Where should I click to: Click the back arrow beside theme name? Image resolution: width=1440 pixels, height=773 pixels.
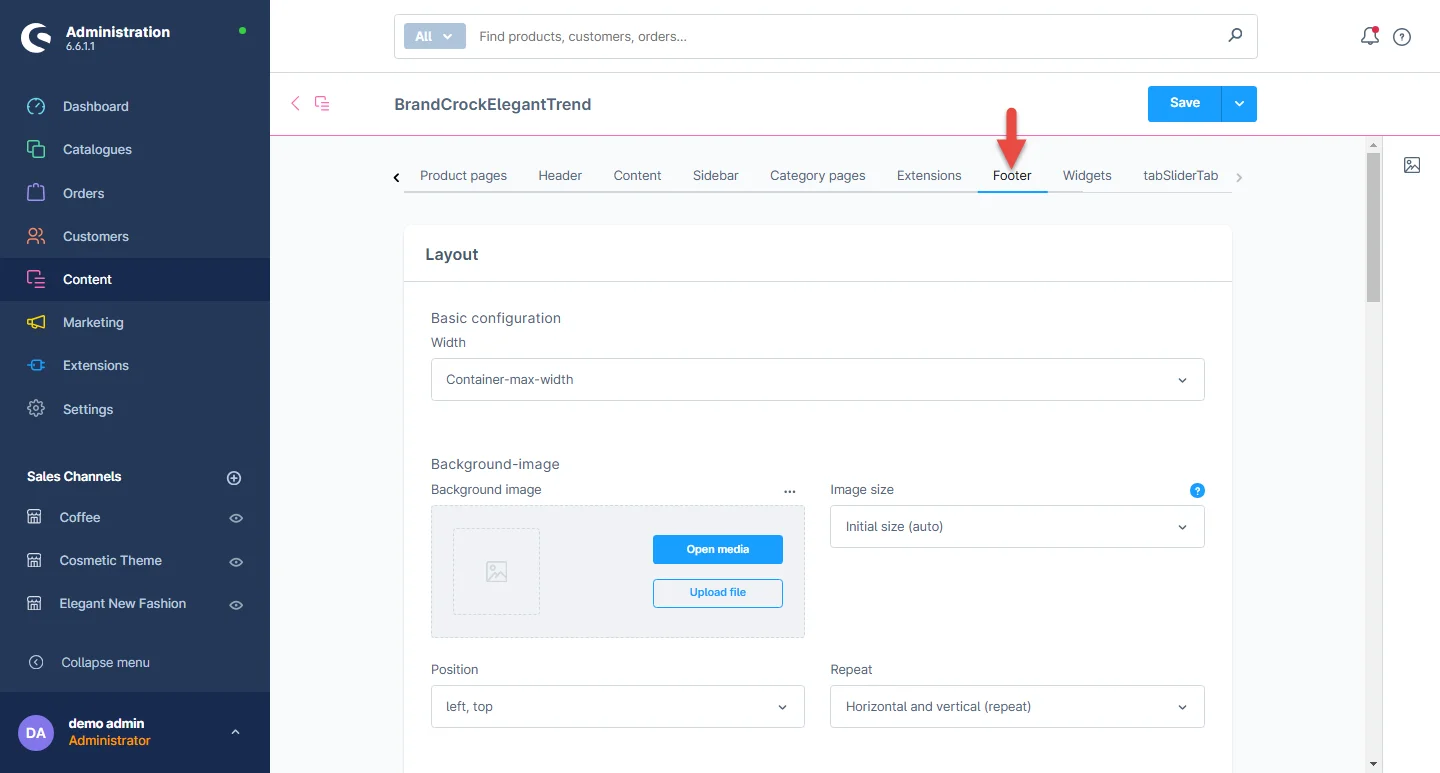pos(295,103)
